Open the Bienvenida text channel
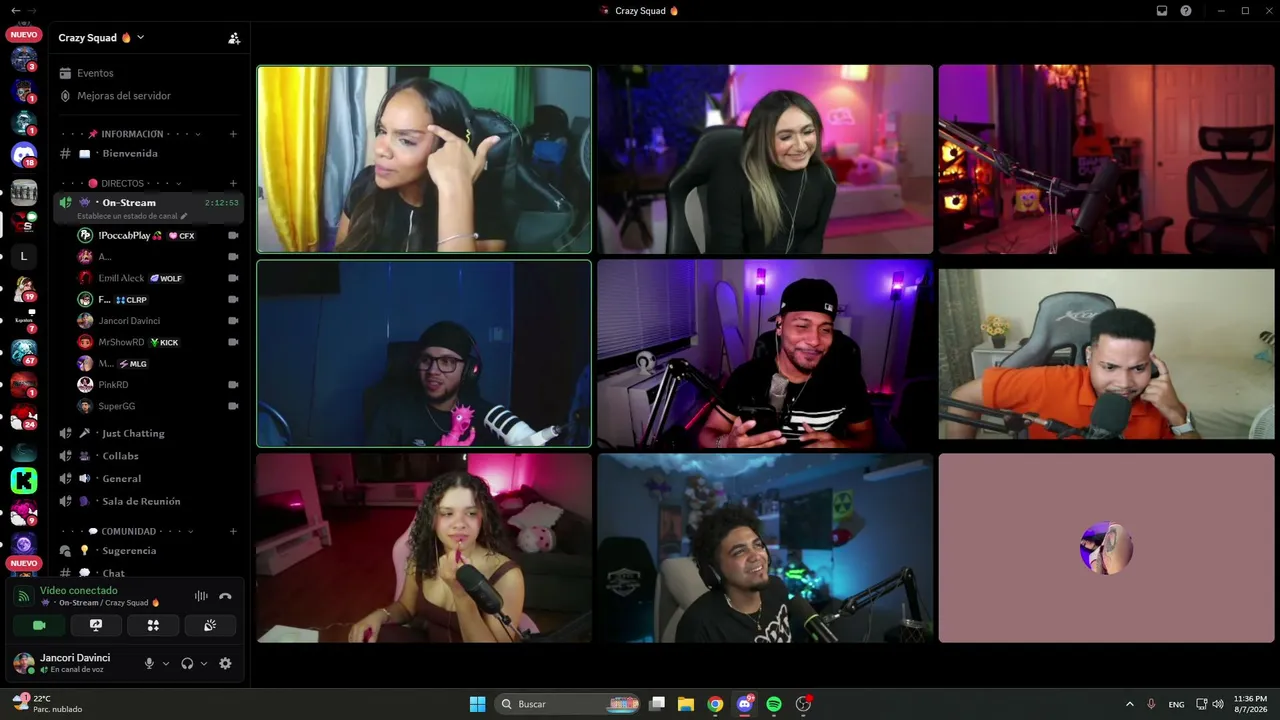The width and height of the screenshot is (1280, 720). 149,154
